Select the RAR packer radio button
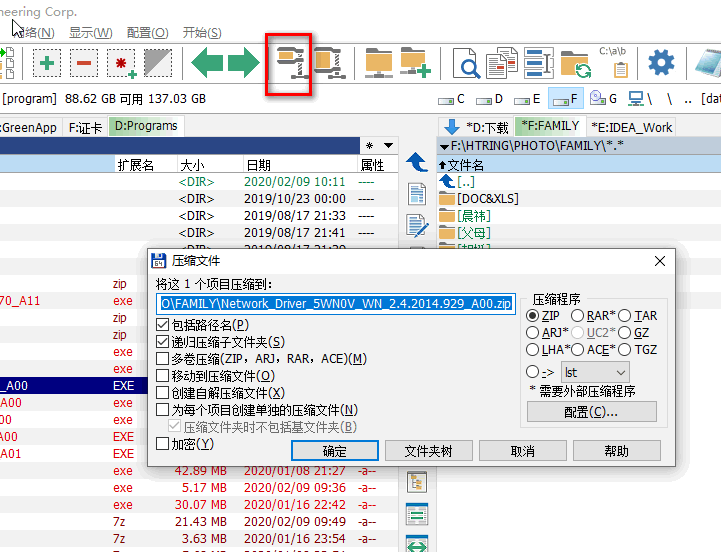This screenshot has width=721, height=552. [x=577, y=316]
